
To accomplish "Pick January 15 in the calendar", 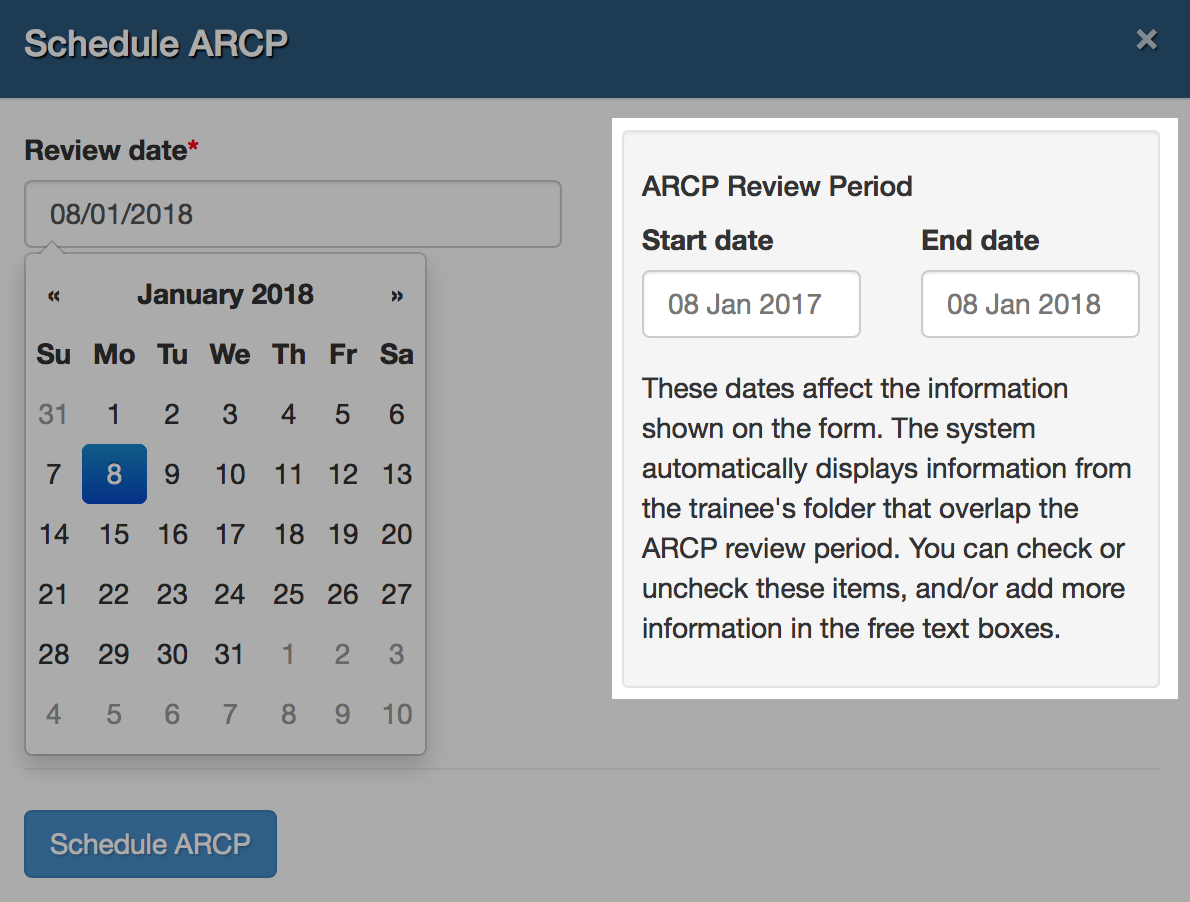I will [x=114, y=534].
